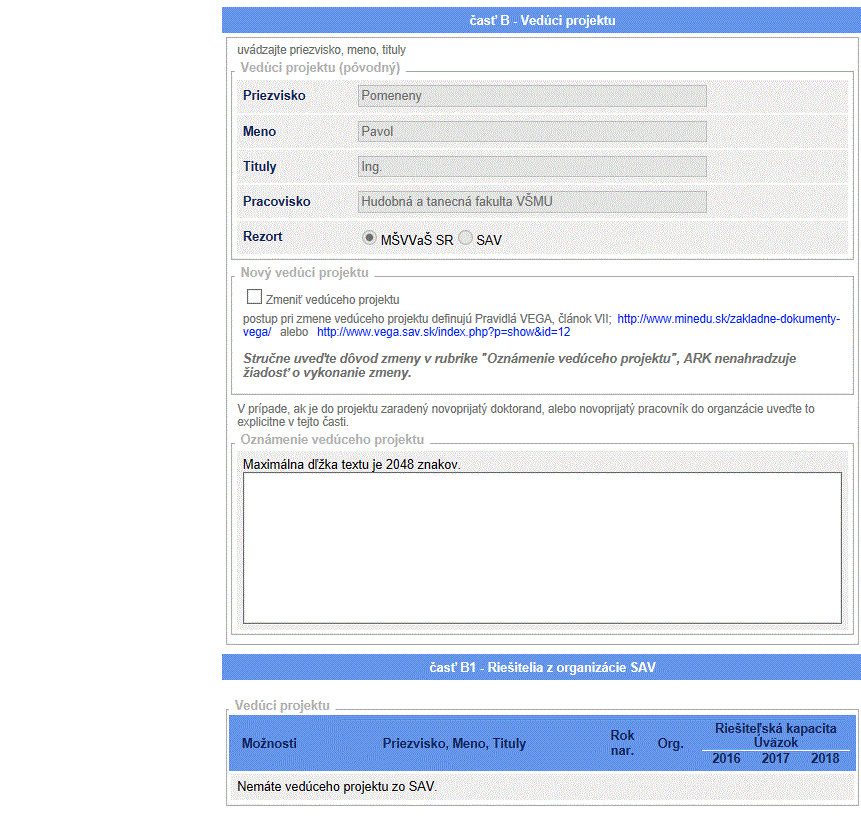Open the vega.sav.sk index.php link
The width and height of the screenshot is (861, 819).
pyautogui.click(x=444, y=332)
